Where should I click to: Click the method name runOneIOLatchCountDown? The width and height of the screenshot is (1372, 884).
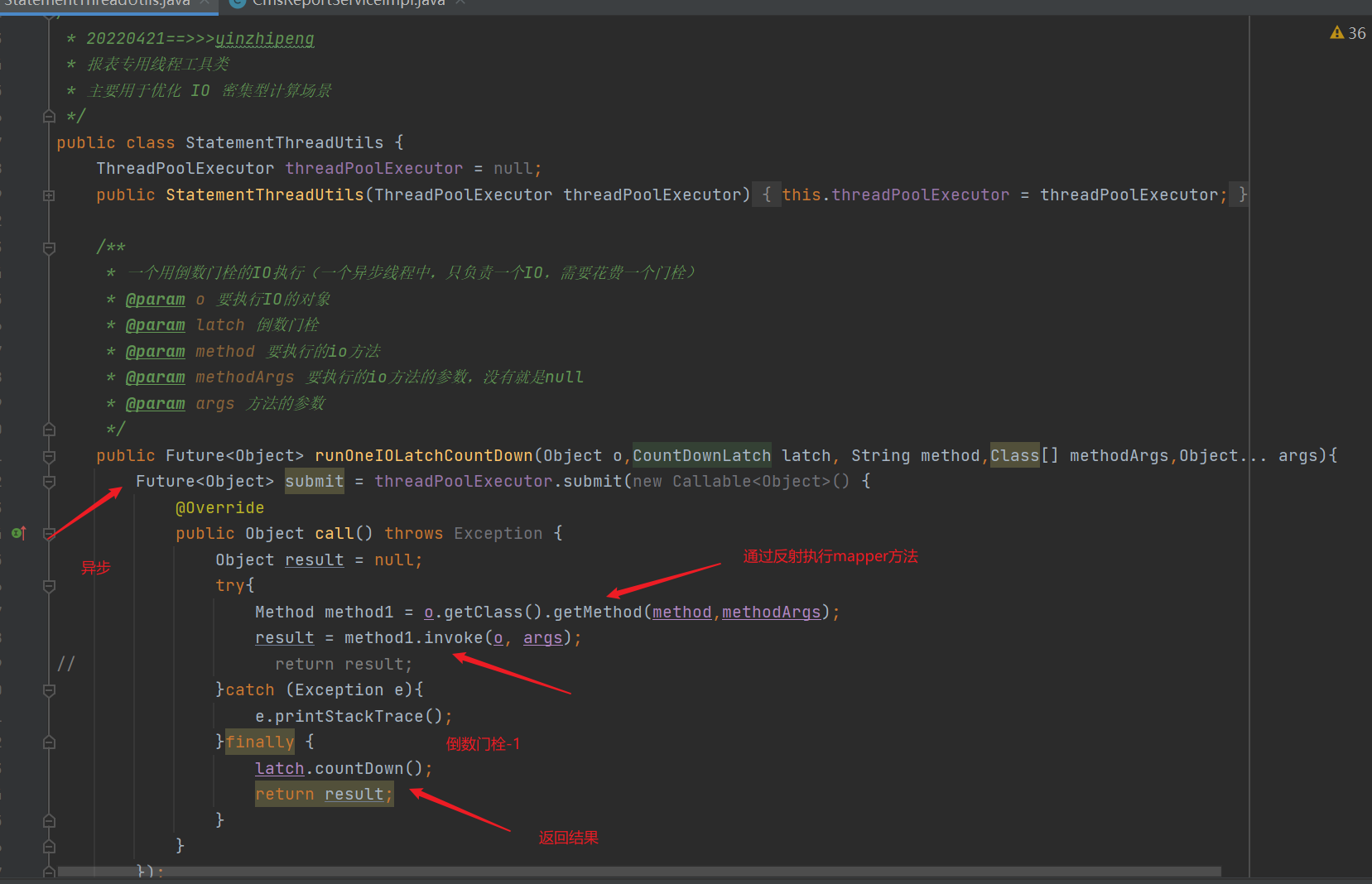click(424, 455)
